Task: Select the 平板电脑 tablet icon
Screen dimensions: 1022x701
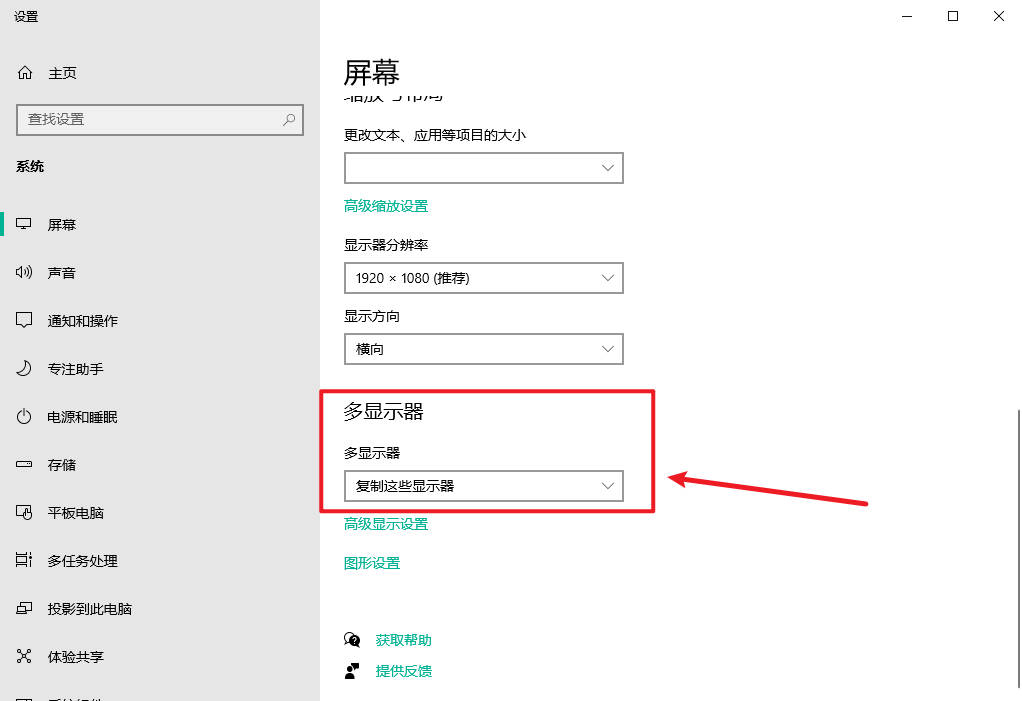Action: tap(24, 513)
